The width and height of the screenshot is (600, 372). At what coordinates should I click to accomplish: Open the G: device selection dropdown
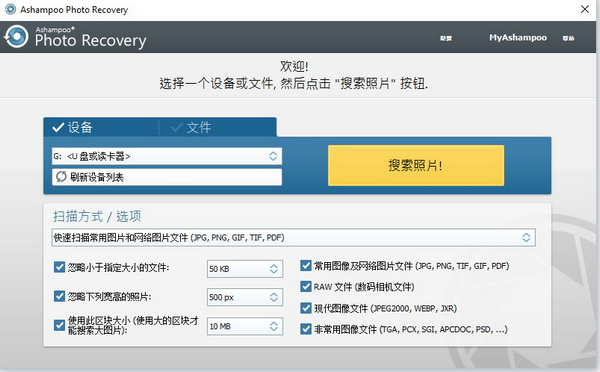coord(167,156)
